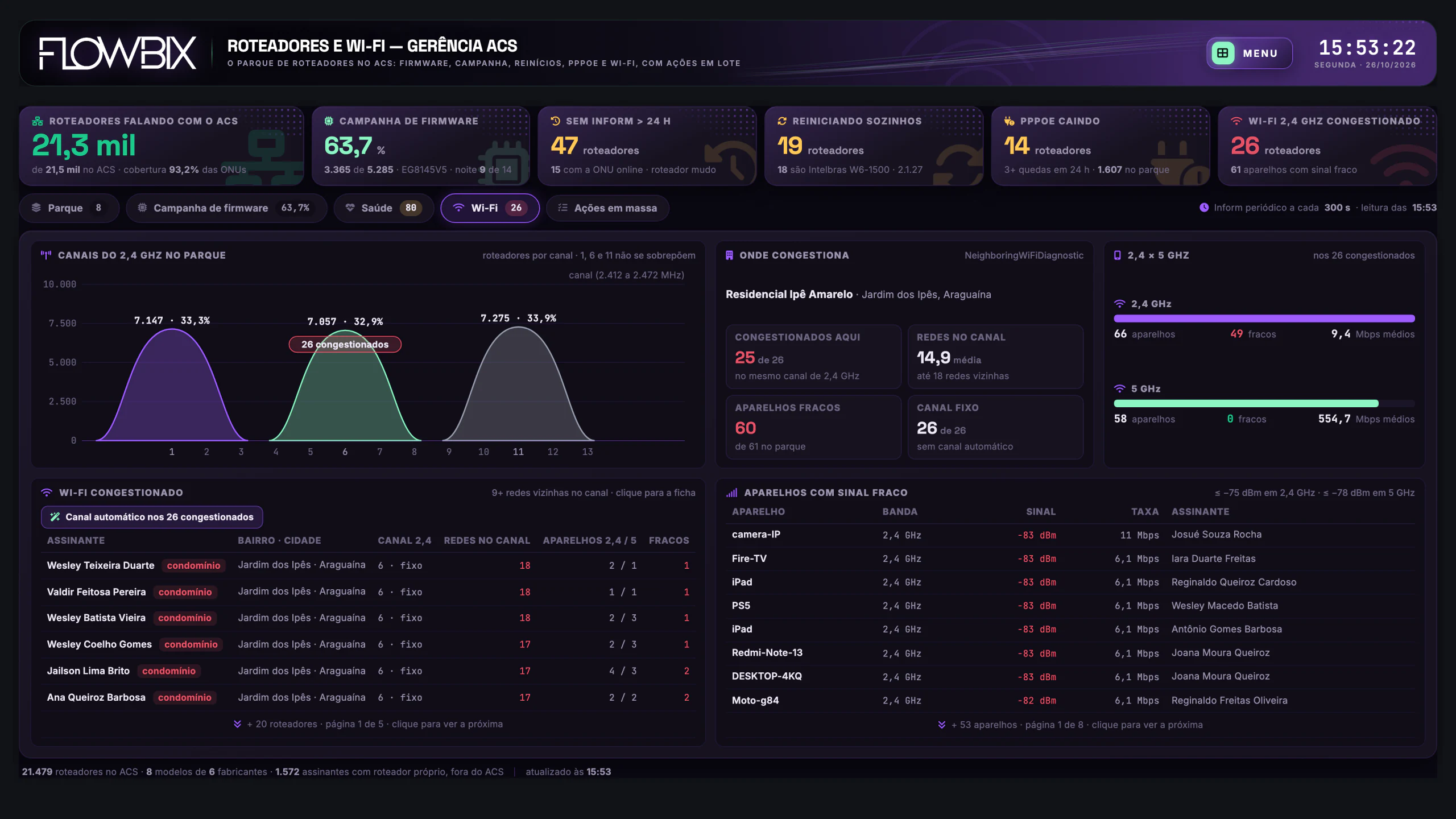Click the clock icon next to Inform periódico
1456x819 pixels.
[x=1204, y=208]
